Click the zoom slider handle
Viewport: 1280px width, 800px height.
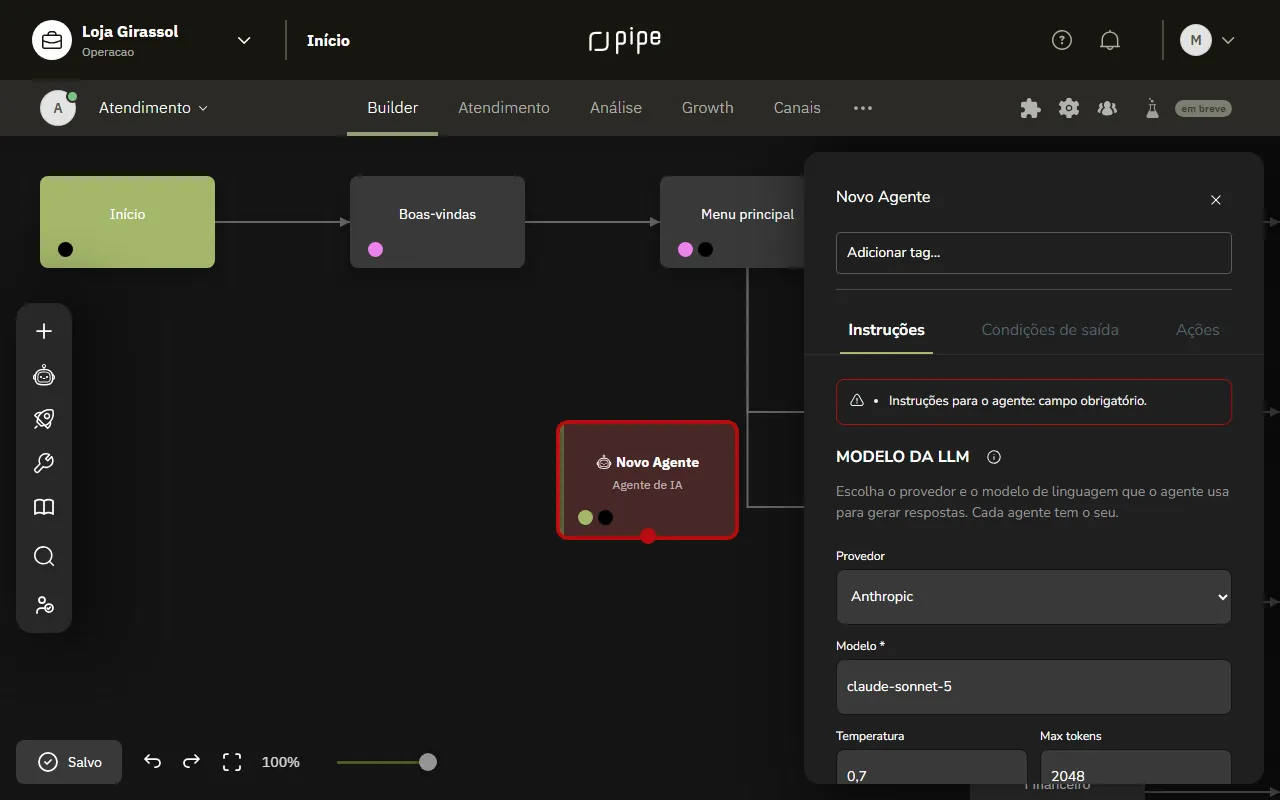tap(428, 762)
